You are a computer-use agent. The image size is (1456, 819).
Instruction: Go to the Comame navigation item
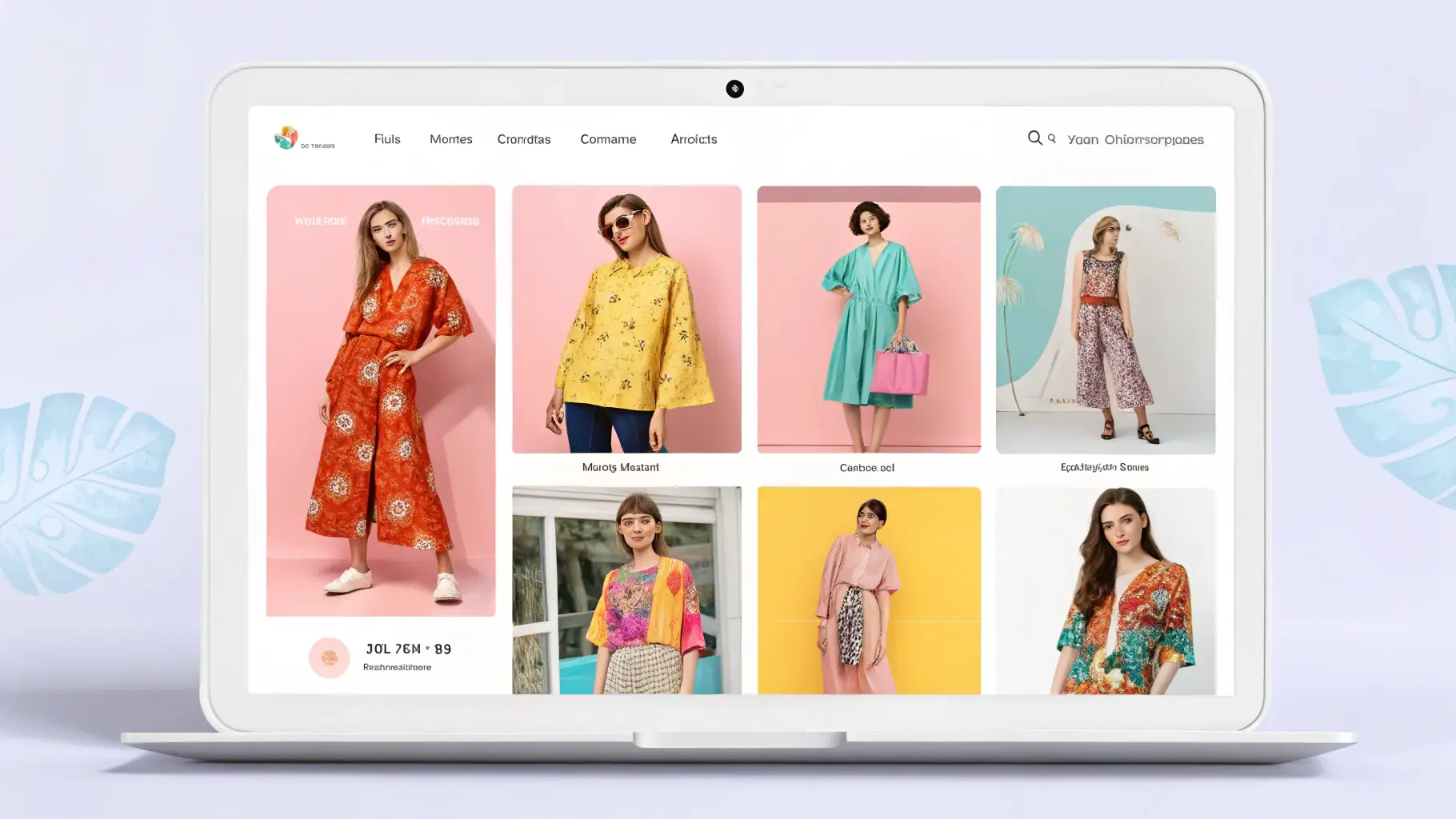[x=608, y=139]
